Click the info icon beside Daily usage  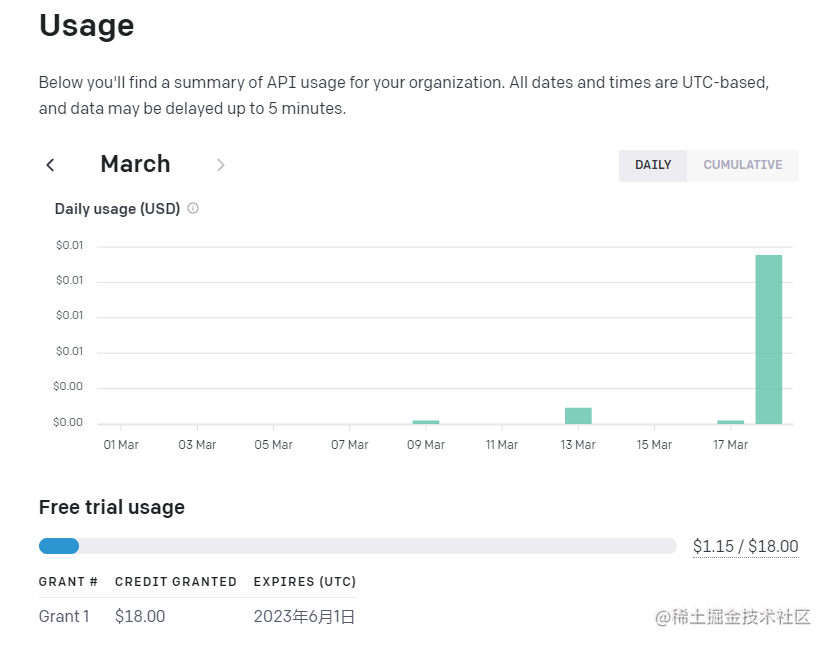193,209
